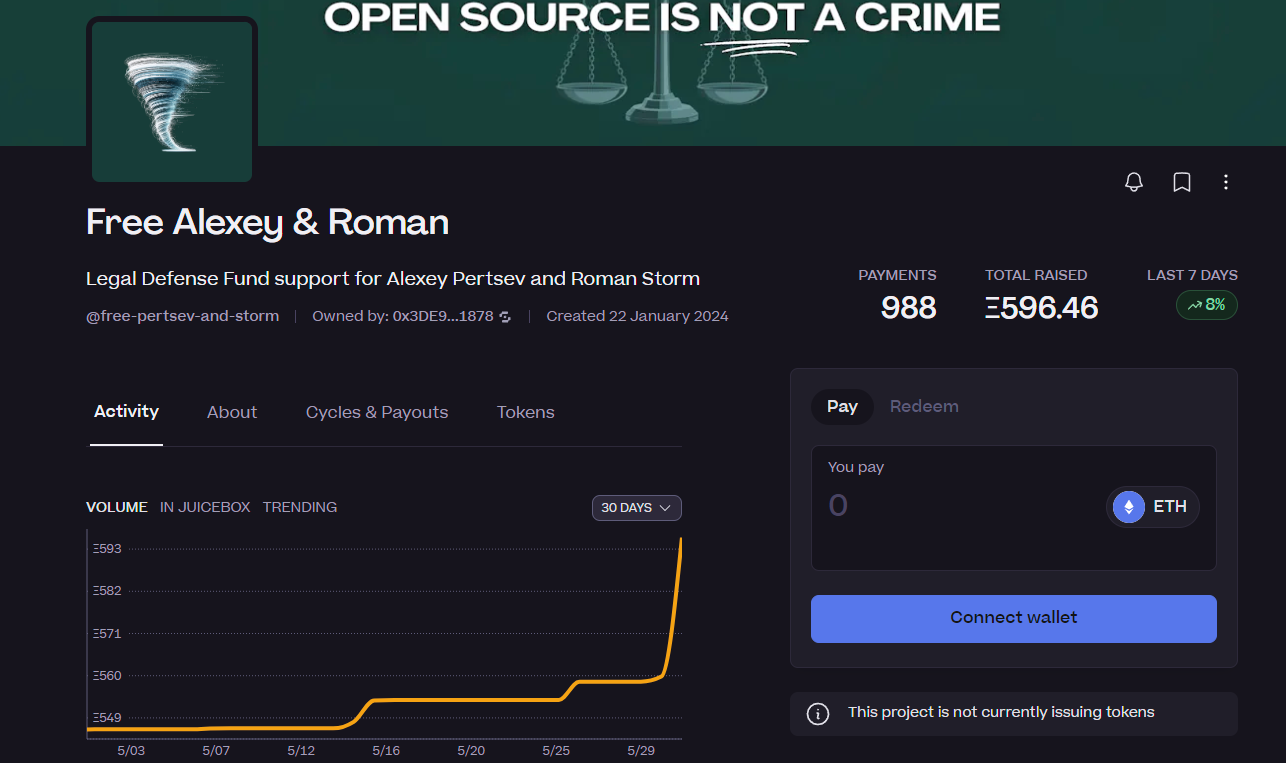Click the ETH currency selector
Screen dimensions: 1286x763
[1153, 507]
